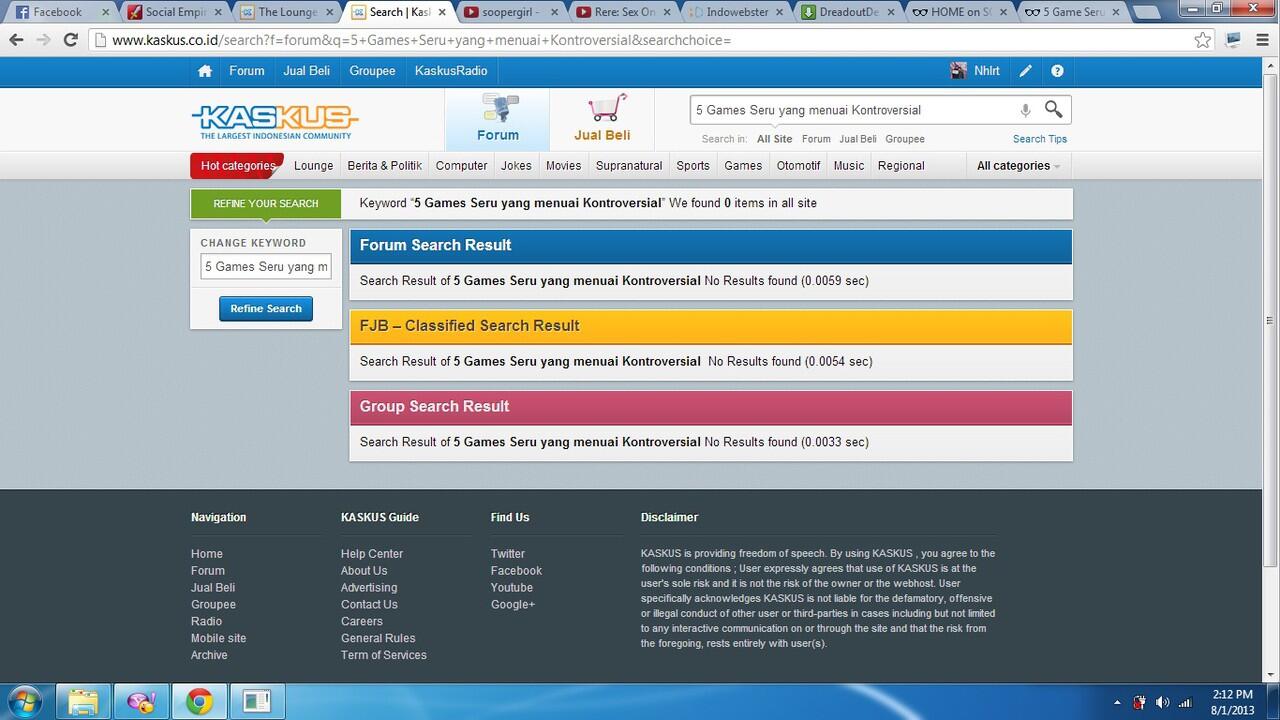The width and height of the screenshot is (1280, 720).
Task: Click the volume speaker tray icon
Action: click(1162, 702)
